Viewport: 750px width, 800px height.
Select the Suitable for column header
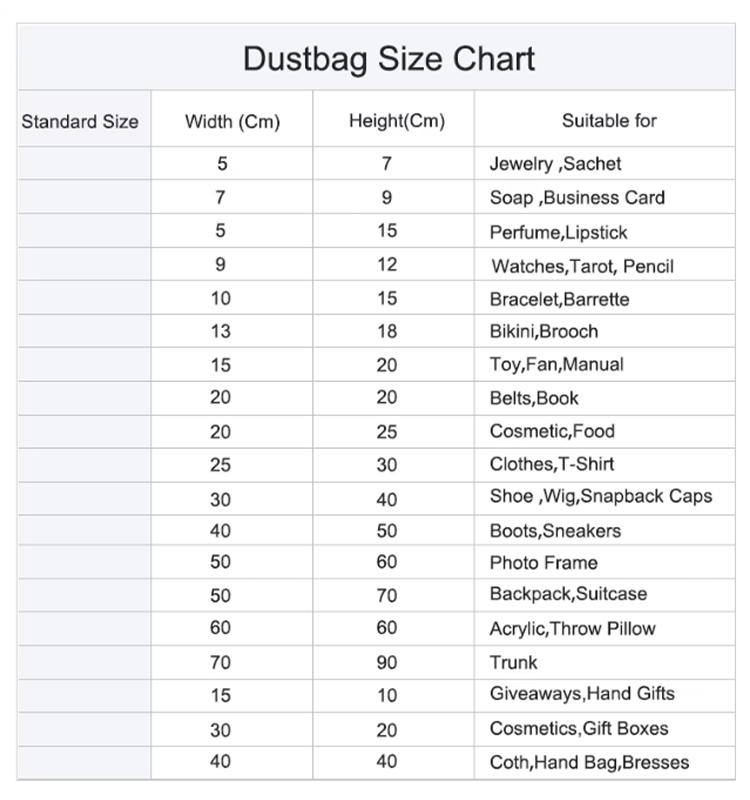[x=609, y=121]
